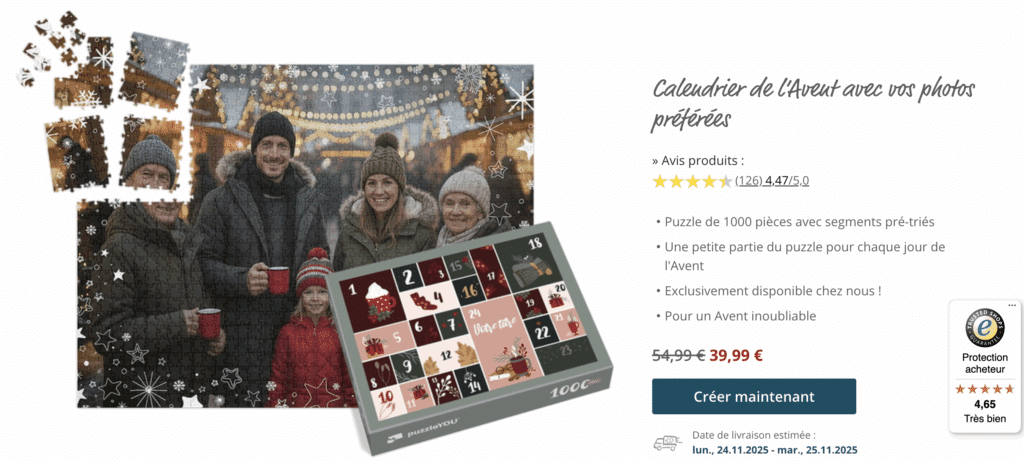The width and height of the screenshot is (1024, 461).
Task: Click the Avis produits label
Action: tap(697, 161)
